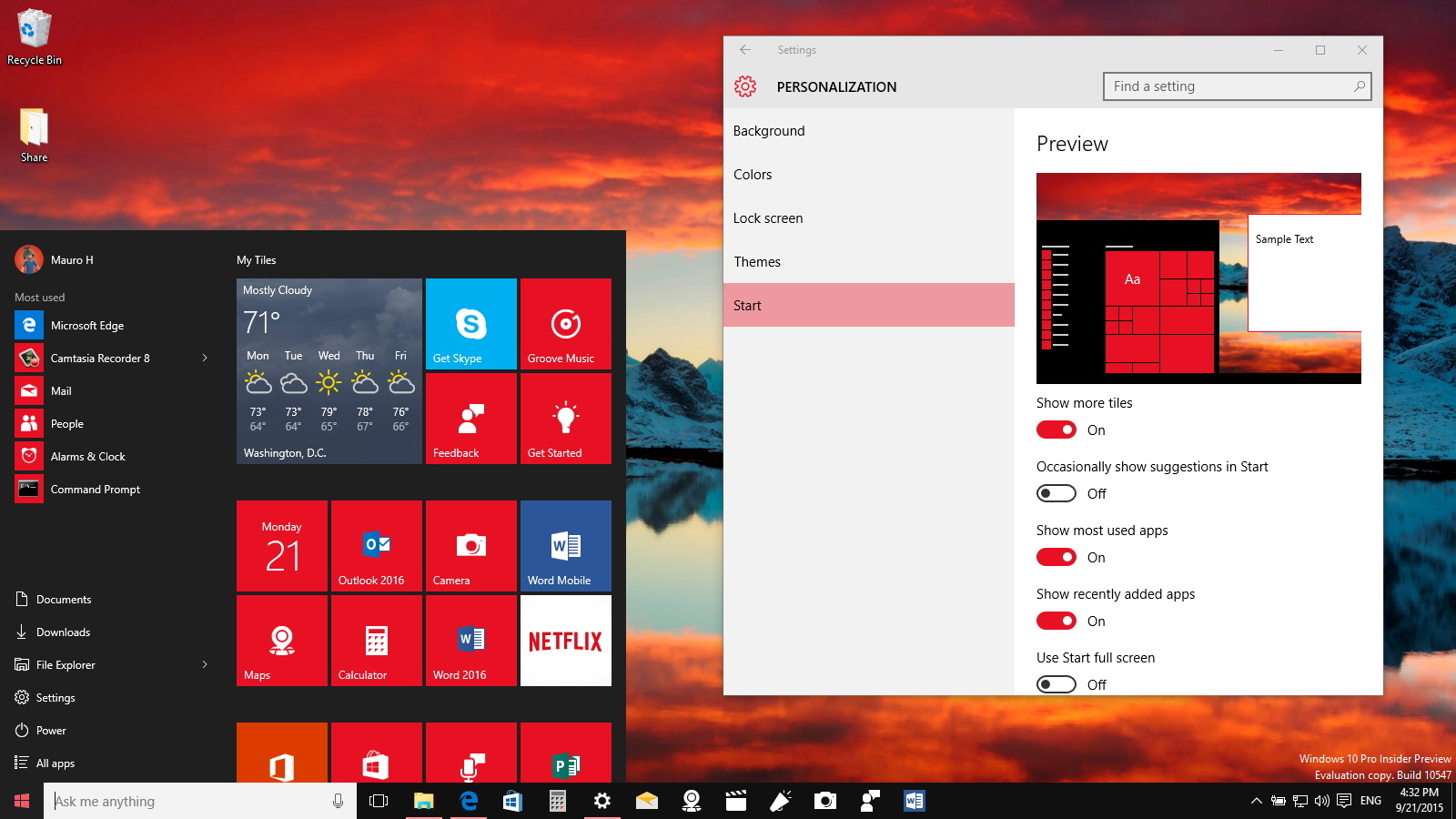Viewport: 1456px width, 819px height.
Task: Open the Lock screen settings section
Action: (x=768, y=217)
